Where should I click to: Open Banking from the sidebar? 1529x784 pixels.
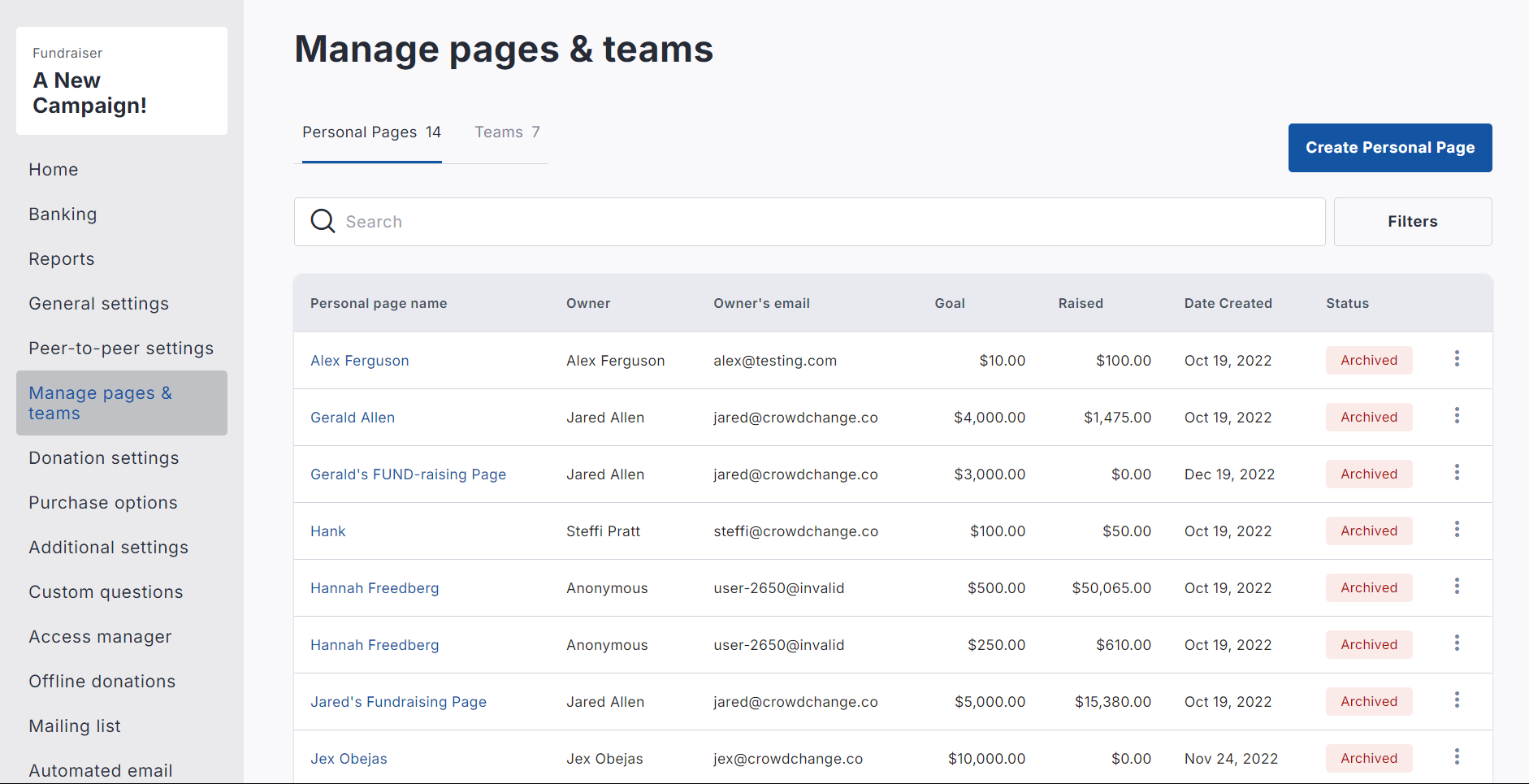[63, 214]
